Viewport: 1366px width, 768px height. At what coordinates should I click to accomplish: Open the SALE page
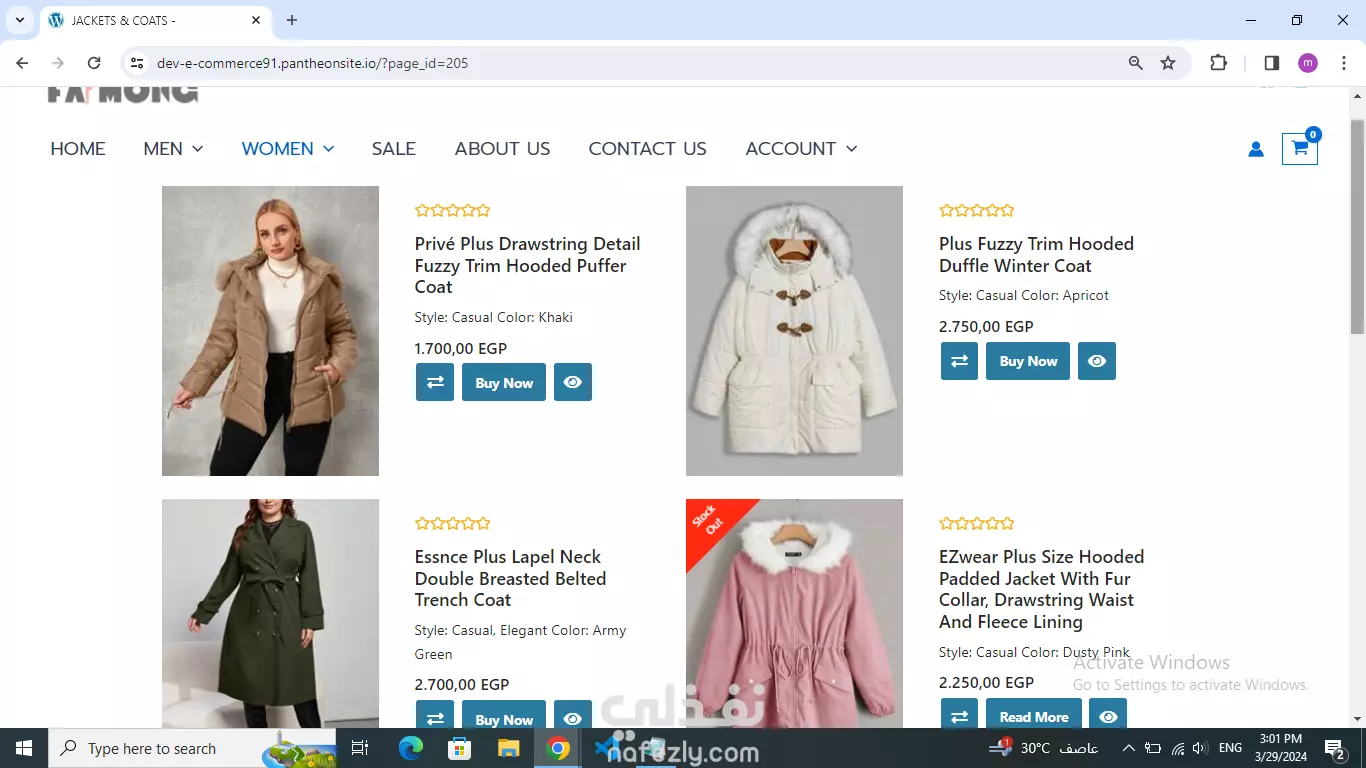click(x=394, y=148)
